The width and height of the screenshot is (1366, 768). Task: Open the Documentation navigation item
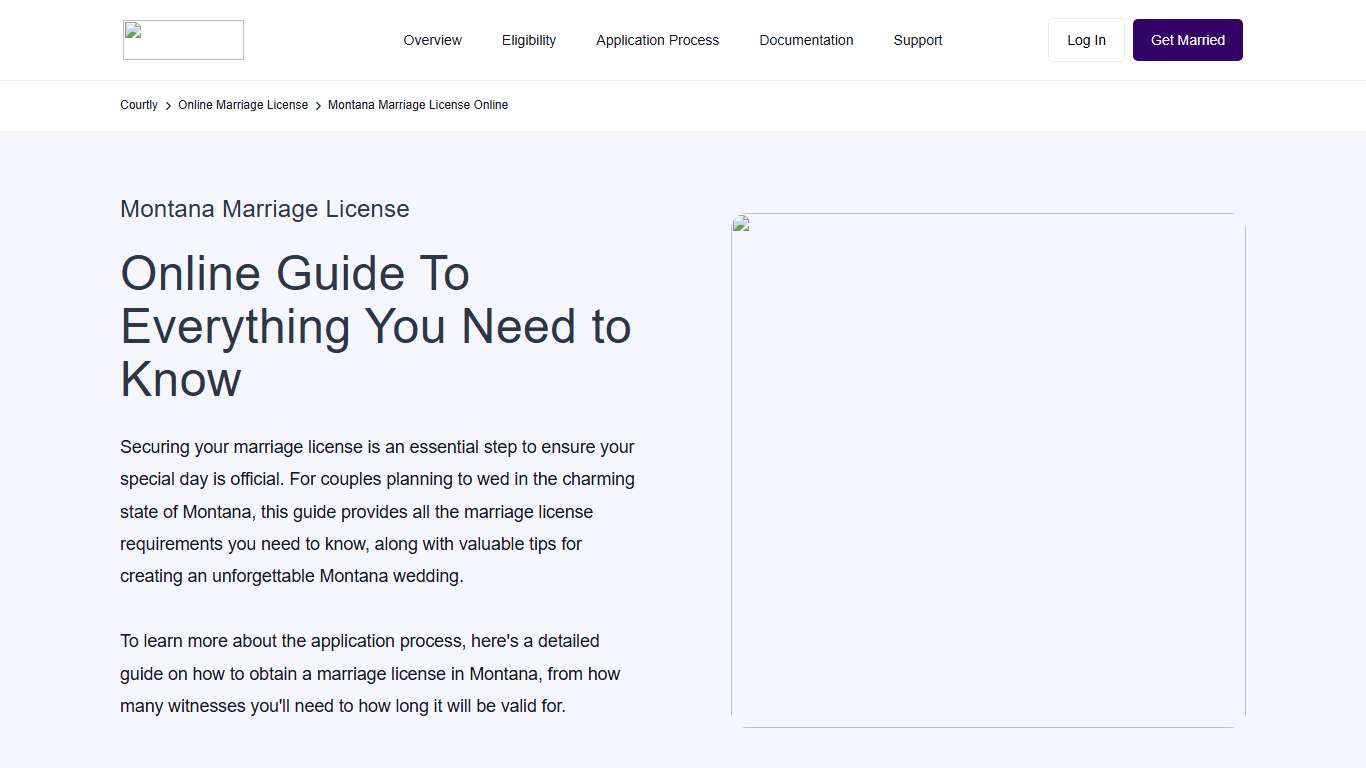pos(806,40)
